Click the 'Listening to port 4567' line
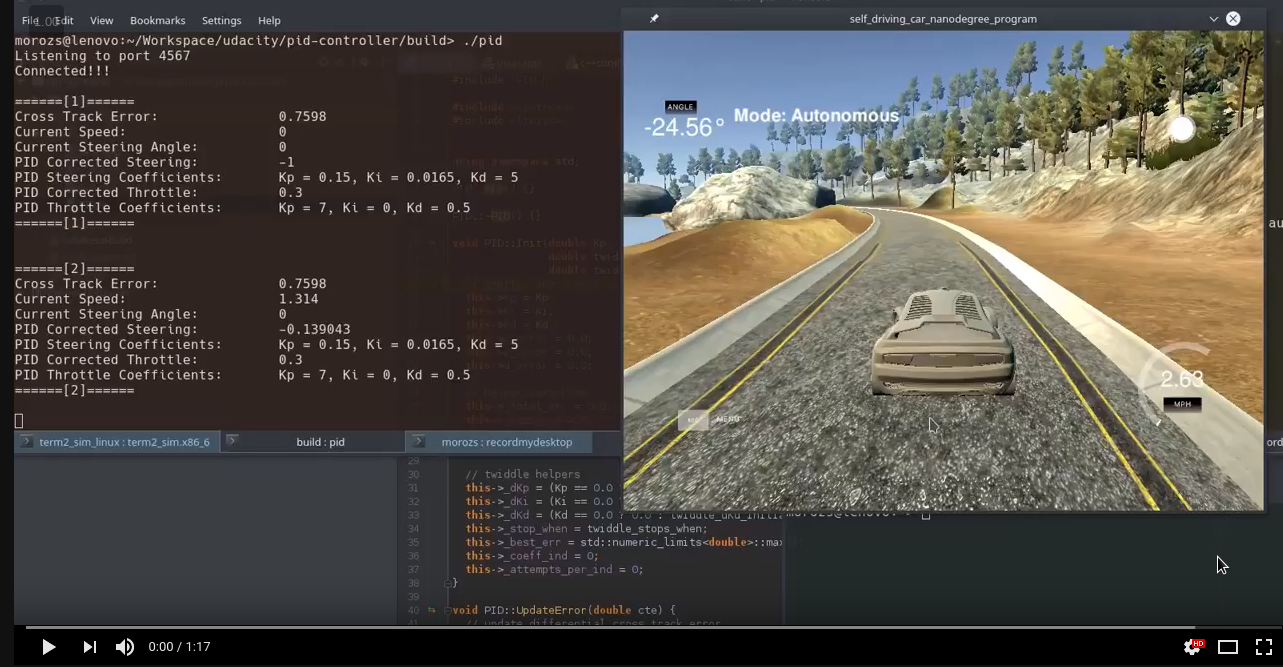 tap(102, 56)
